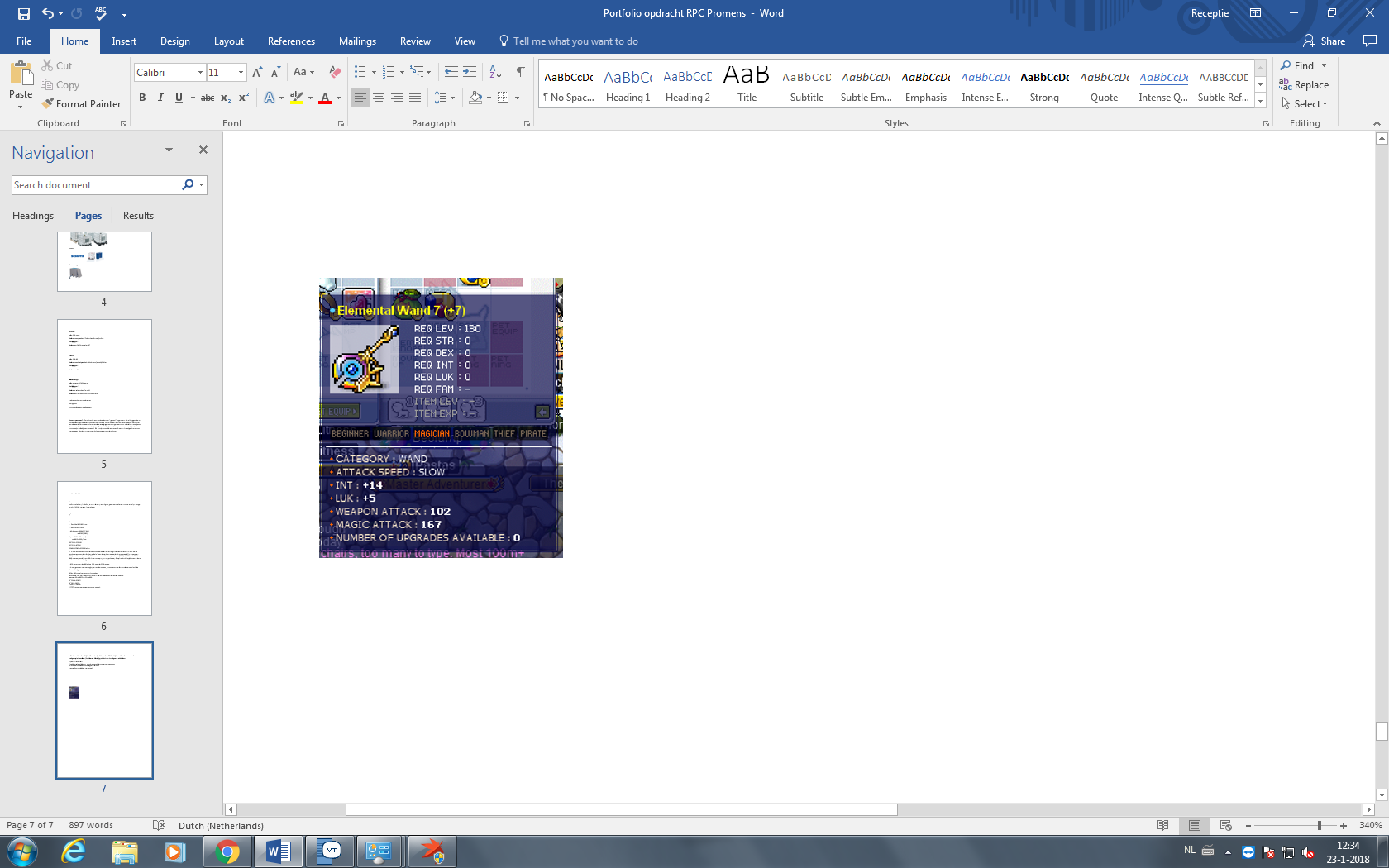The width and height of the screenshot is (1389, 868).
Task: Select the page 6 thumbnail
Action: 104,549
